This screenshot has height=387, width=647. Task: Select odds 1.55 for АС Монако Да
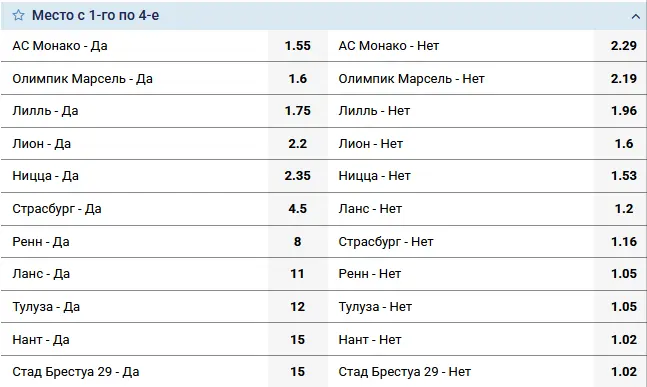pos(298,46)
